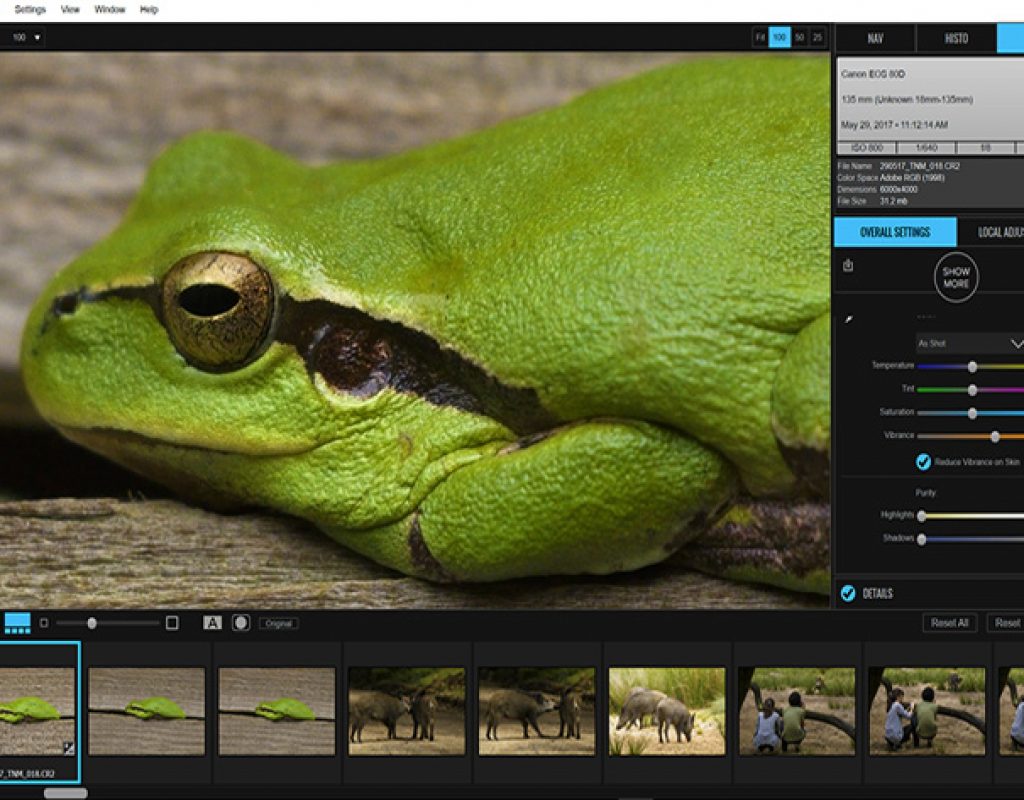Switch to the NAV tab

click(x=875, y=39)
